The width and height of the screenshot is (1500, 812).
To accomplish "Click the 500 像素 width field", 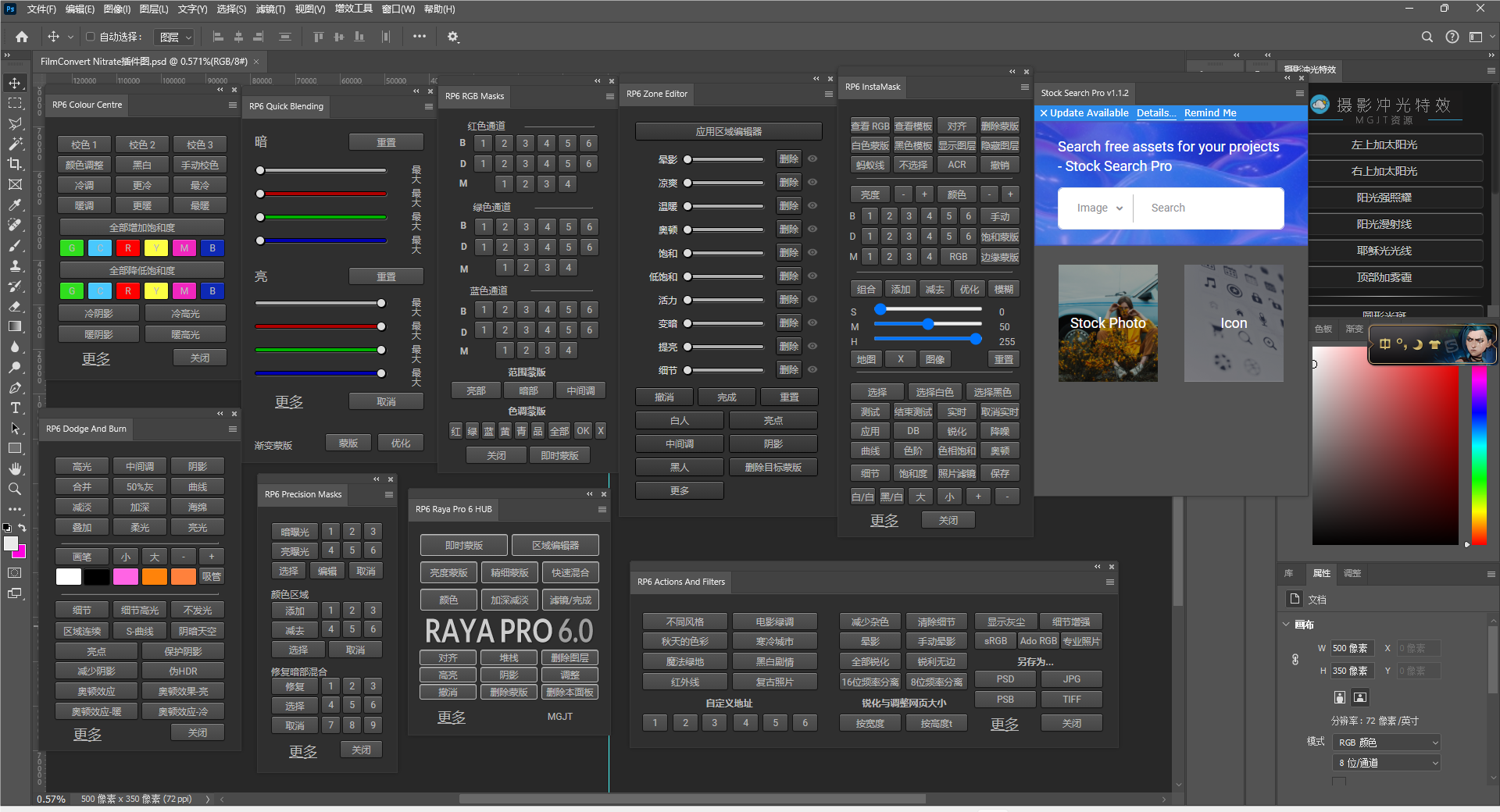I will click(x=1351, y=648).
